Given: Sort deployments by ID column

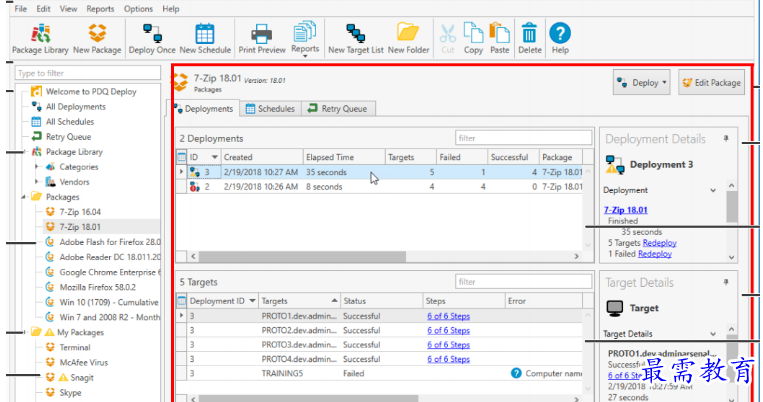Looking at the screenshot, I should tap(203, 157).
